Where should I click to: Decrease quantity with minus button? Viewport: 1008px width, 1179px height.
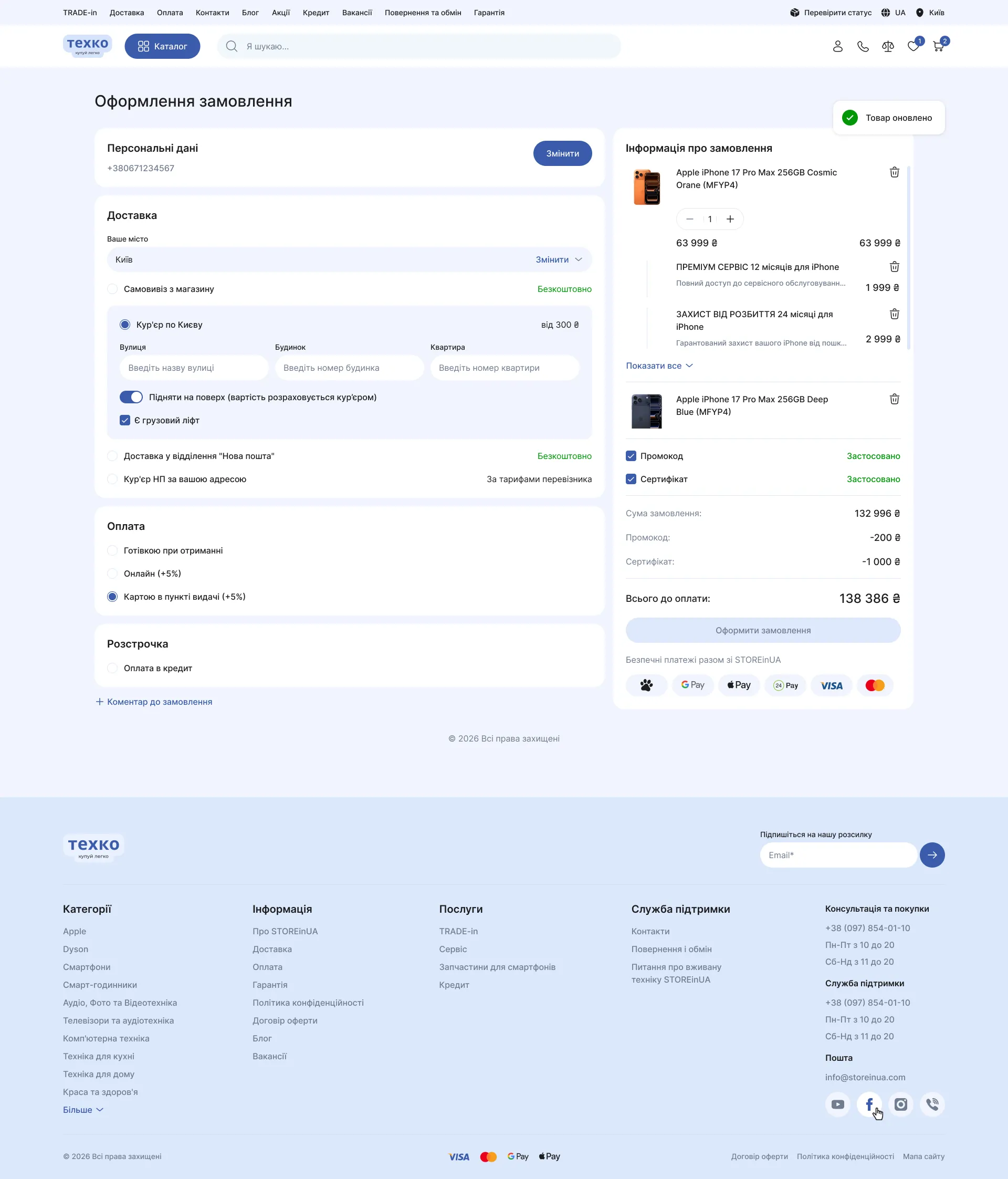689,219
